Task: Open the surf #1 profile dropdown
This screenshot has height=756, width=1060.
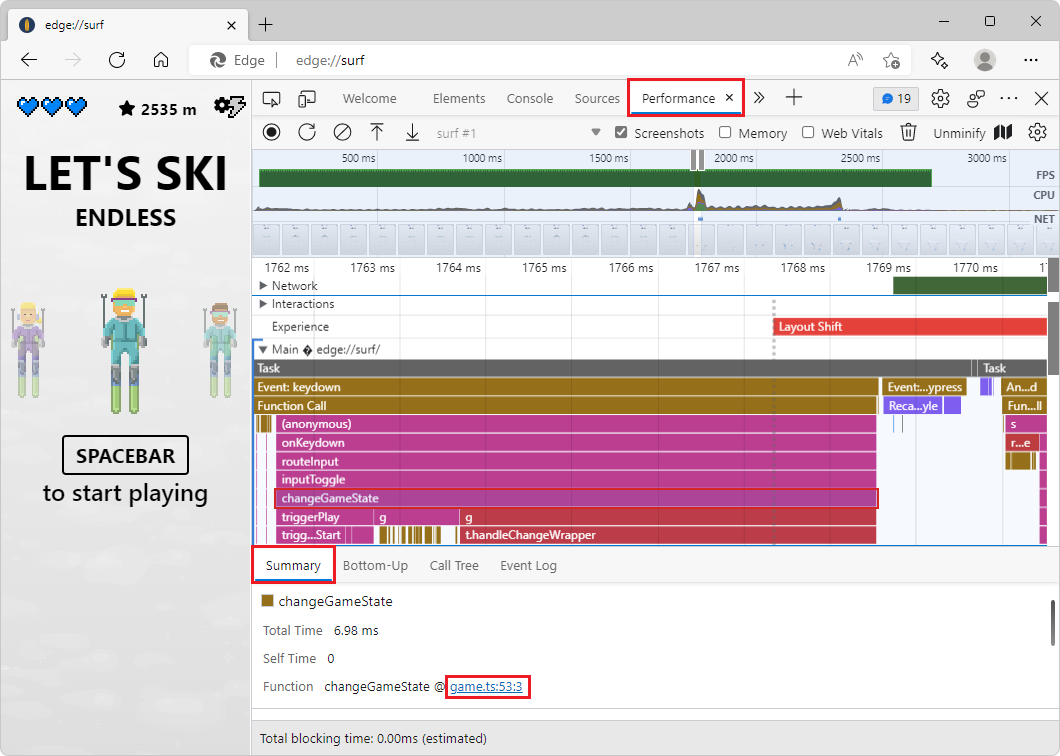Action: tap(596, 132)
